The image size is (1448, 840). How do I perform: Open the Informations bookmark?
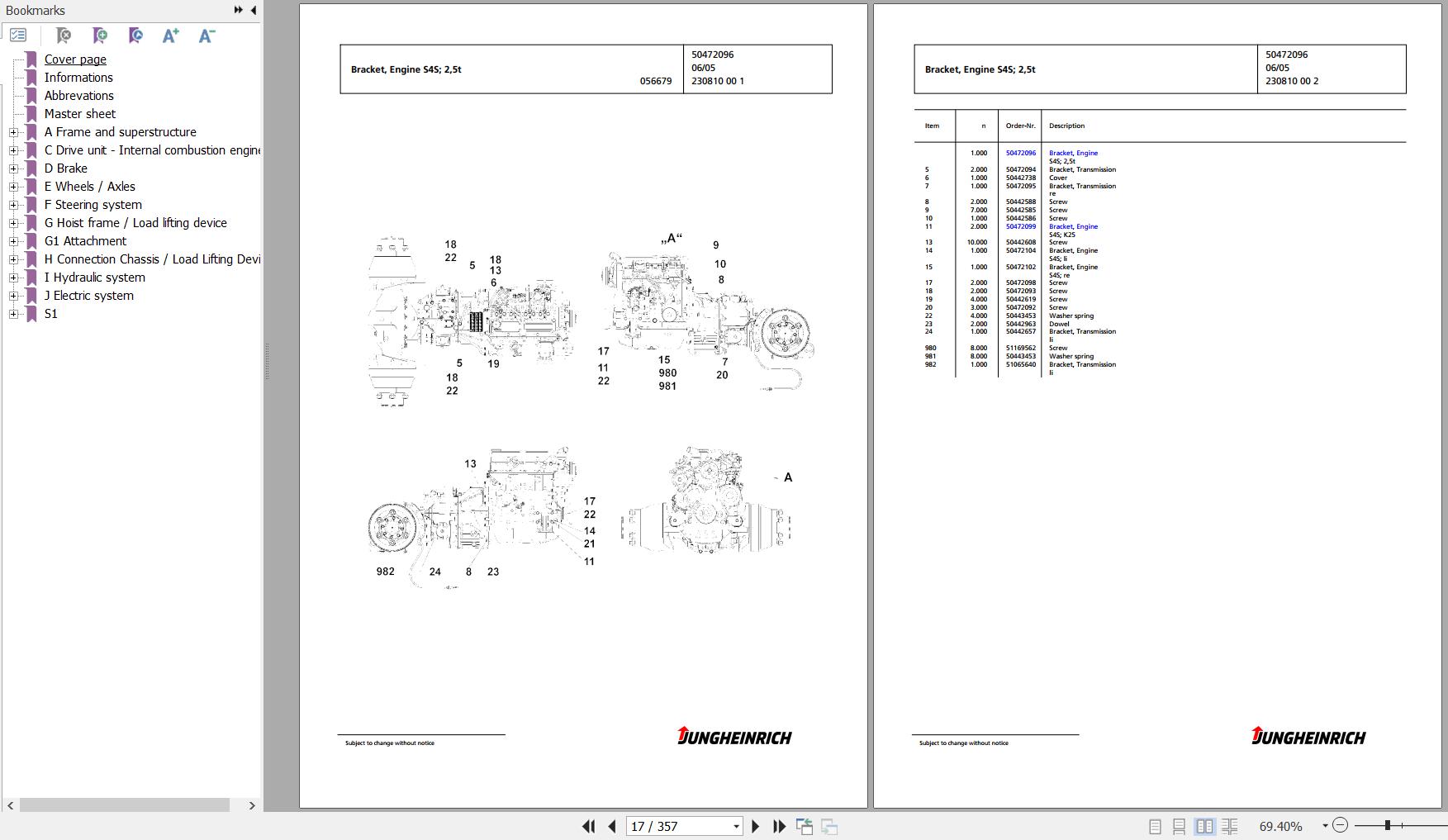(x=78, y=78)
